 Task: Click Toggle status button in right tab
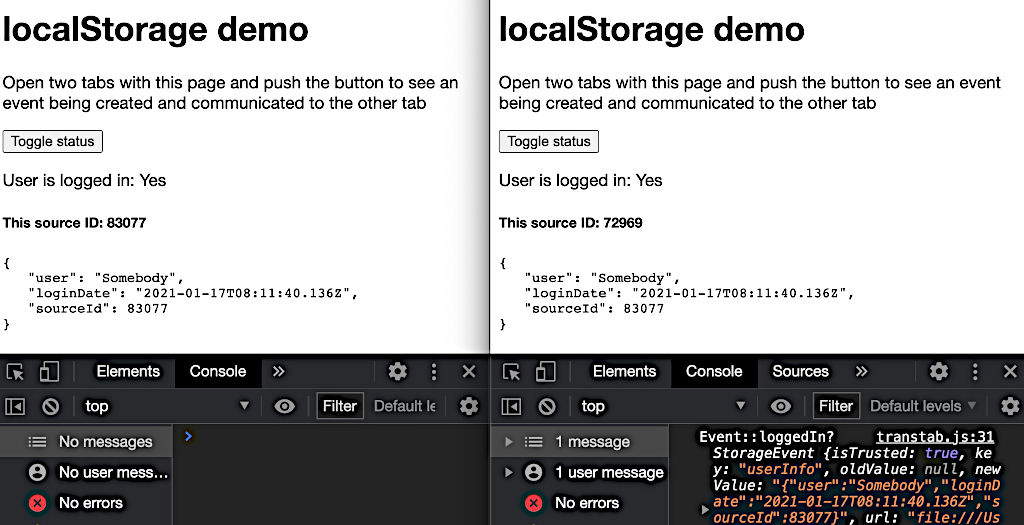549,142
